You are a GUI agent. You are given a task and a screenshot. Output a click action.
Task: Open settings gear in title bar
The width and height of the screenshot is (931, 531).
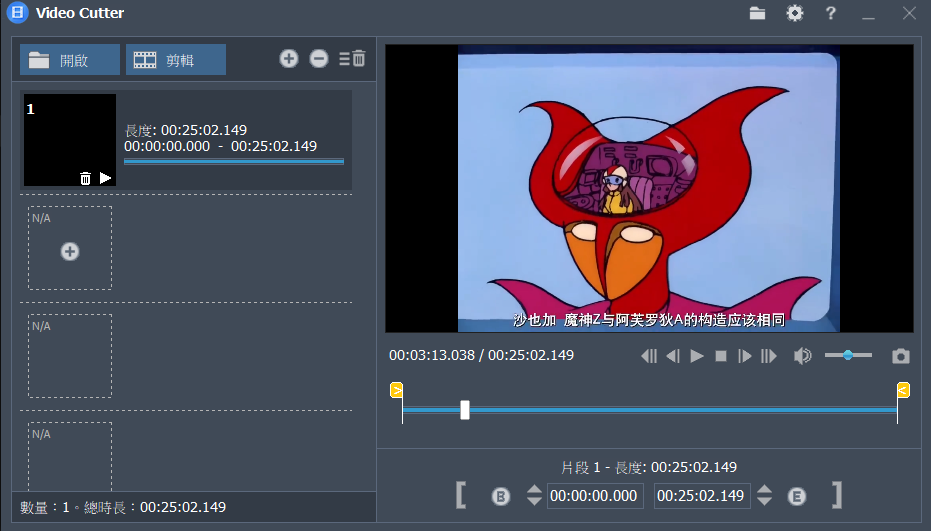(794, 13)
